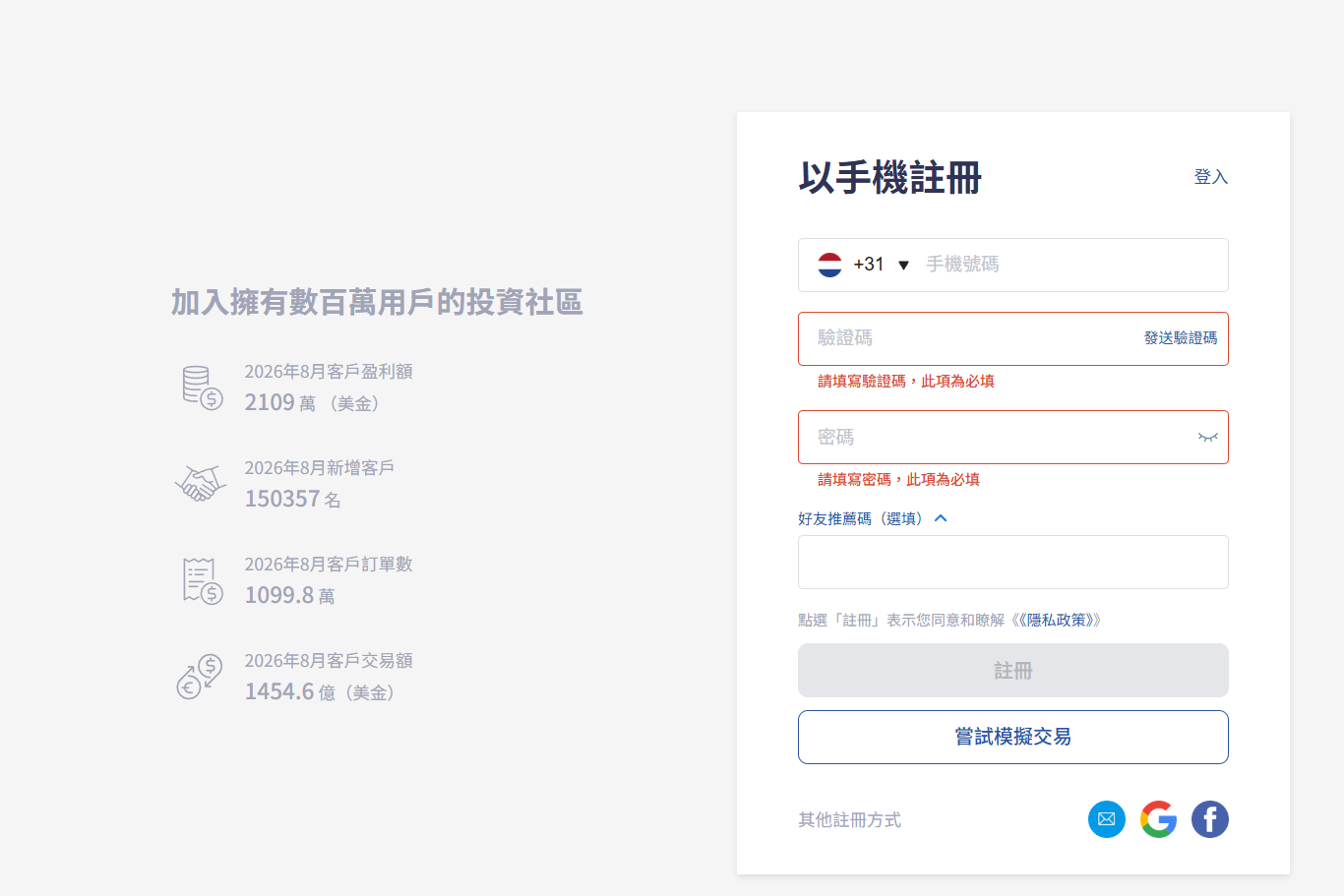Click the 2109 萬 profit value
1344x896 pixels.
280,402
